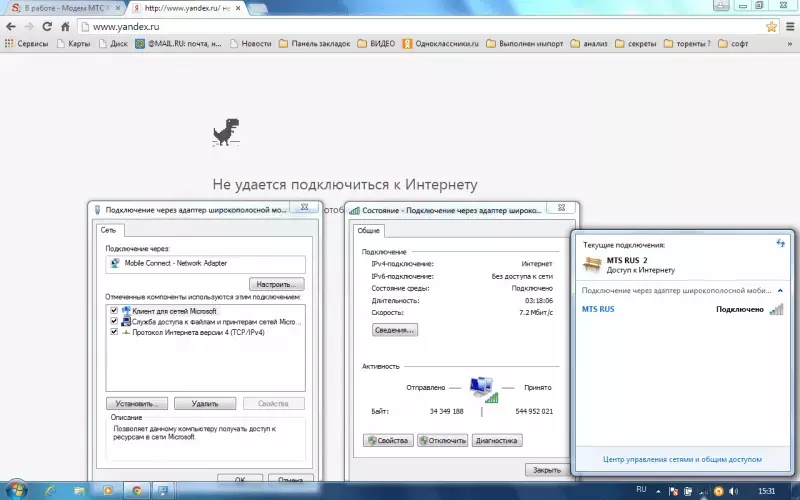Click the browser forward arrow
Image resolution: width=800 pixels, height=500 pixels.
pyautogui.click(x=29, y=27)
